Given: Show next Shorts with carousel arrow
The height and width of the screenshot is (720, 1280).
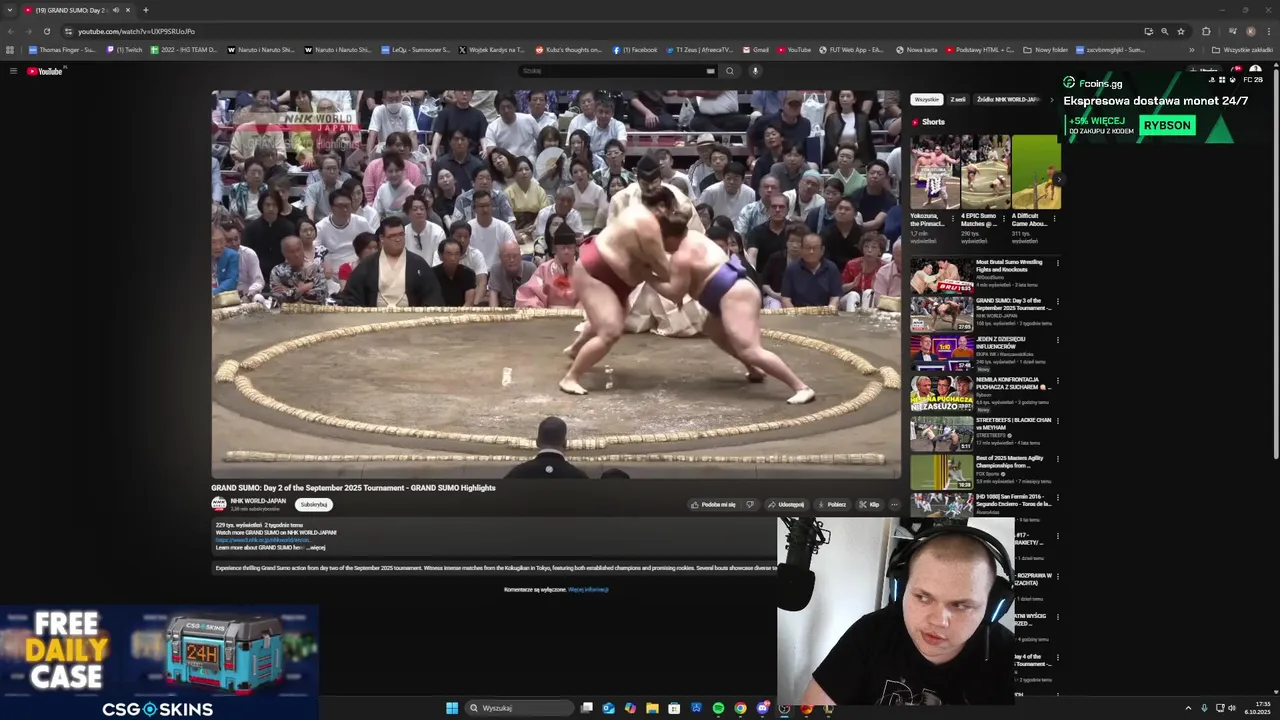Looking at the screenshot, I should (1057, 180).
